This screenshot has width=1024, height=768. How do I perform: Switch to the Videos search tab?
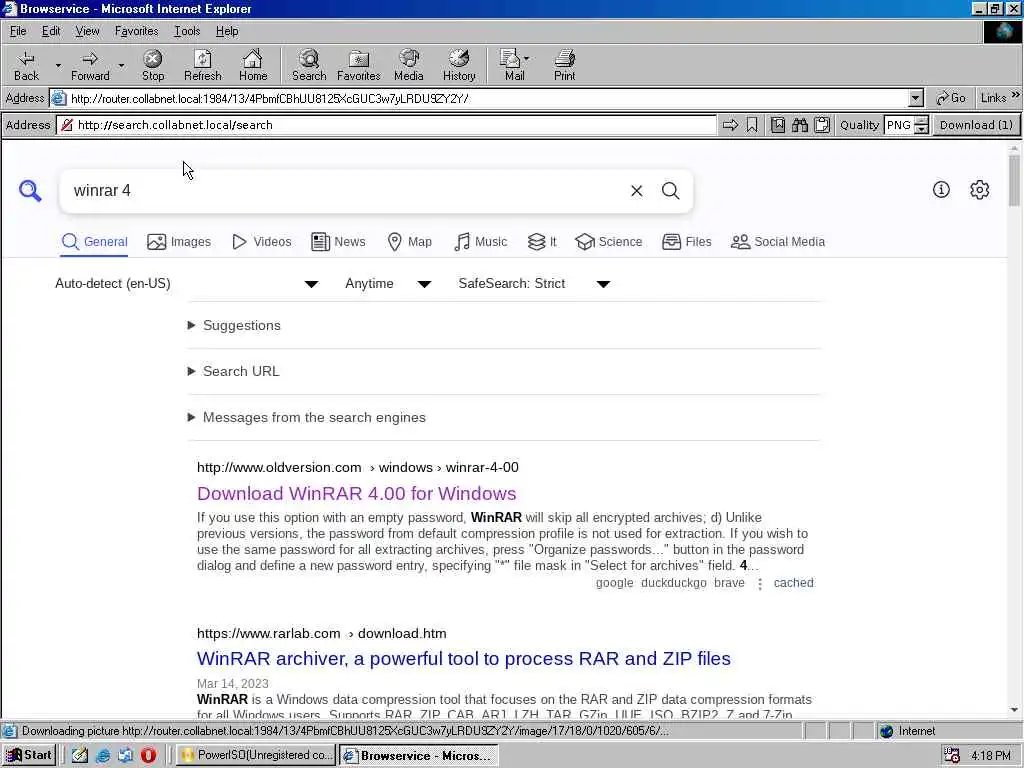coord(262,242)
